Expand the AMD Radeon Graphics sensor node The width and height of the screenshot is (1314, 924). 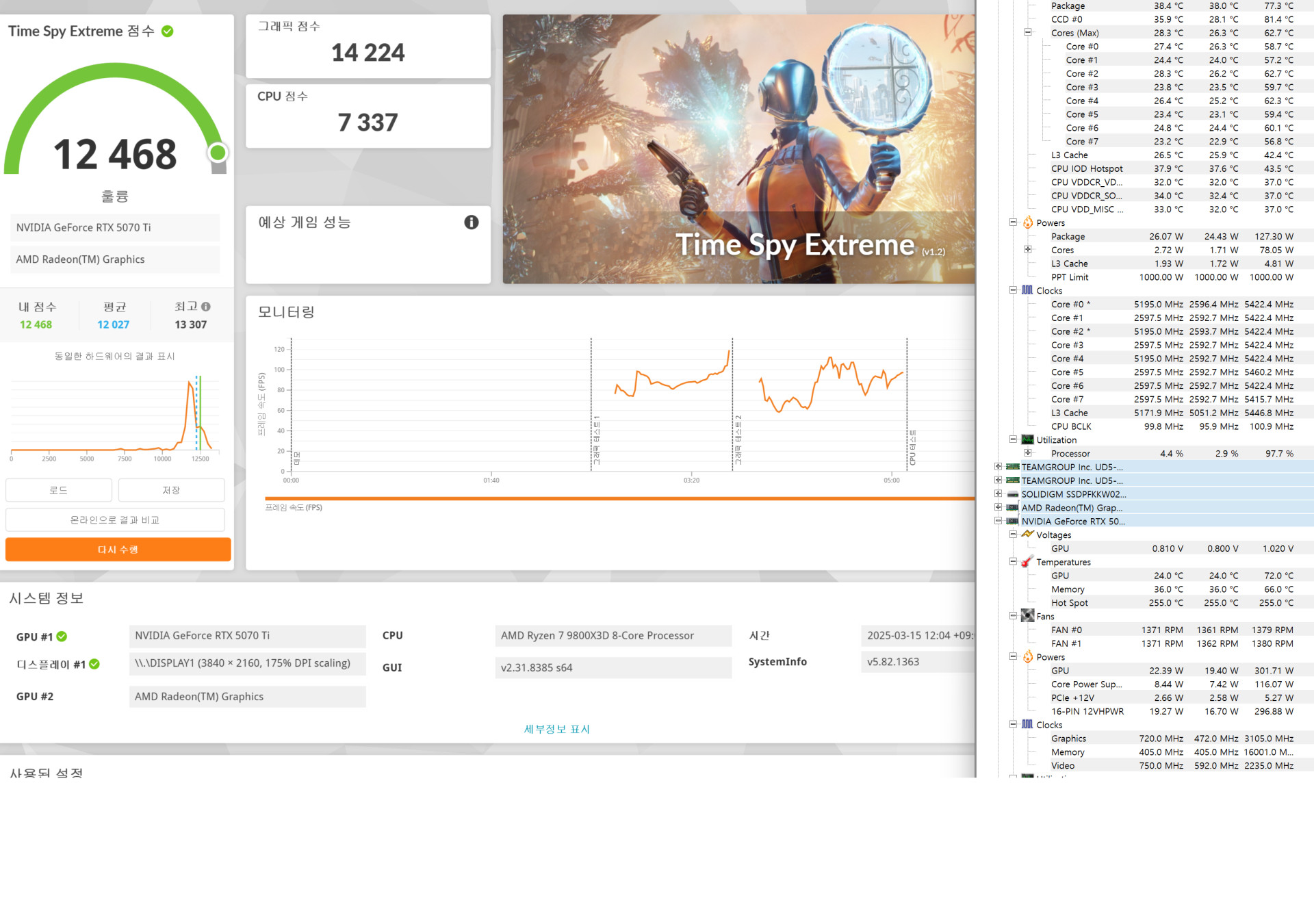[998, 507]
